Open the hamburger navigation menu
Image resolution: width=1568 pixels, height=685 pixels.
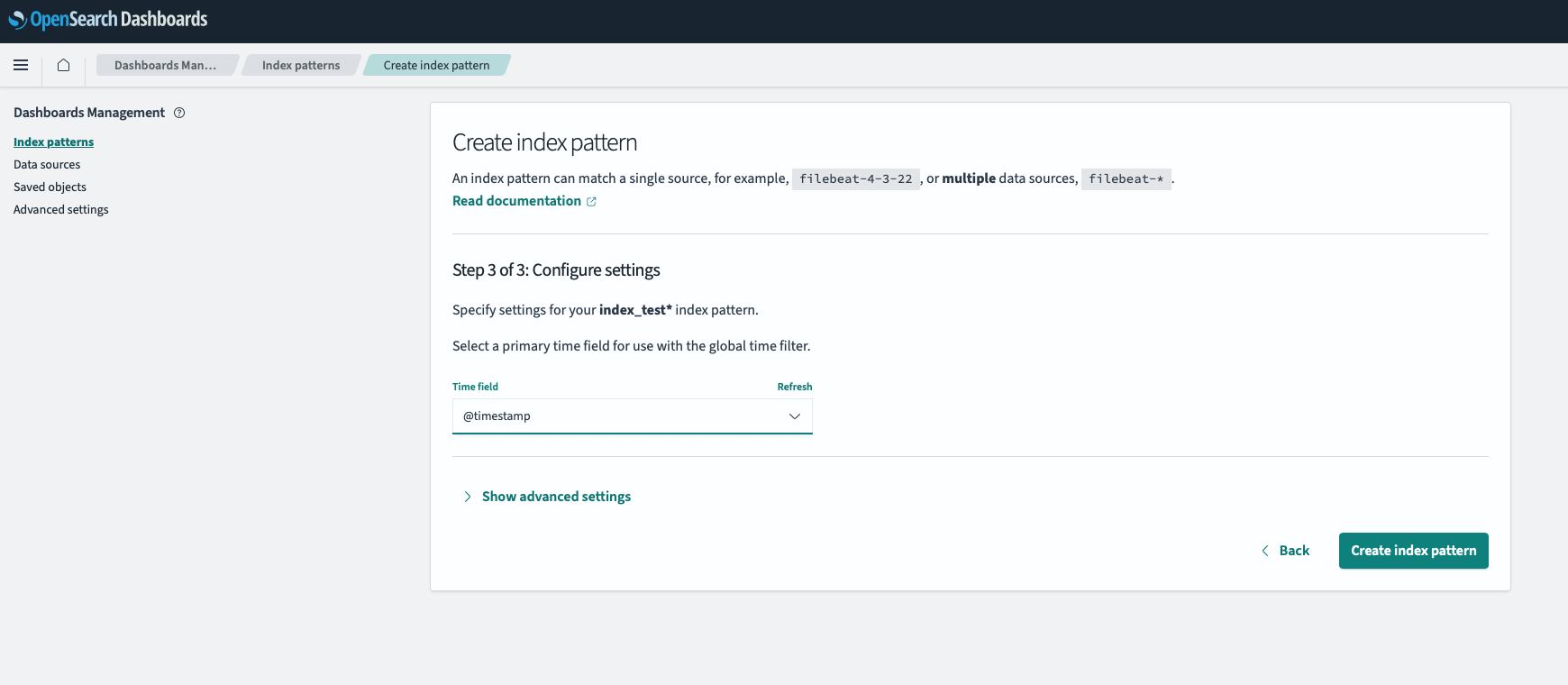click(21, 65)
